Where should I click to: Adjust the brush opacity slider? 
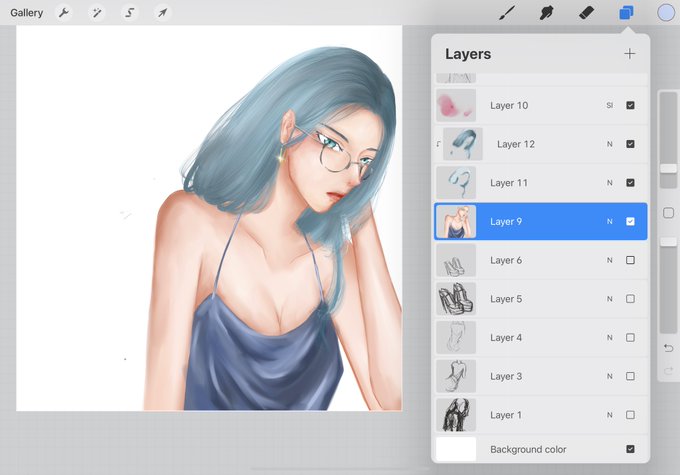click(668, 242)
